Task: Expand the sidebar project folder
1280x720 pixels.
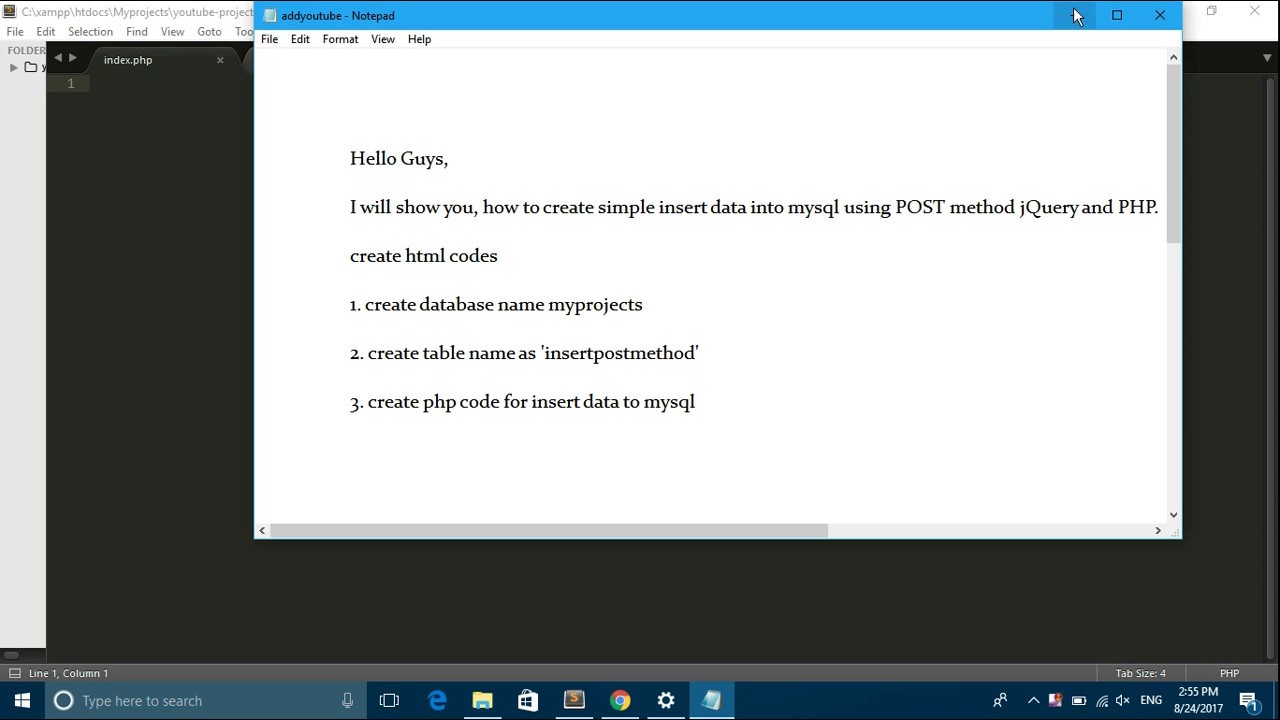Action: 13,67
